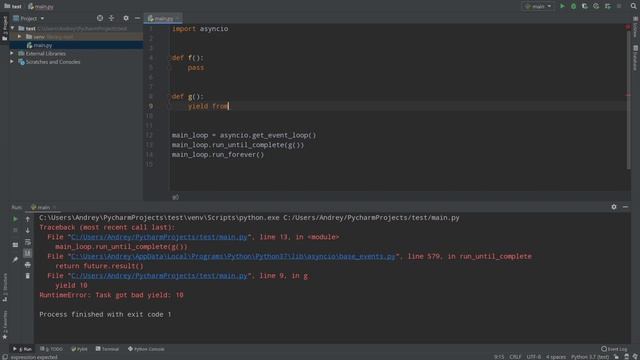The width and height of the screenshot is (640, 360).
Task: Open Run panel gear settings
Action: tap(614, 207)
